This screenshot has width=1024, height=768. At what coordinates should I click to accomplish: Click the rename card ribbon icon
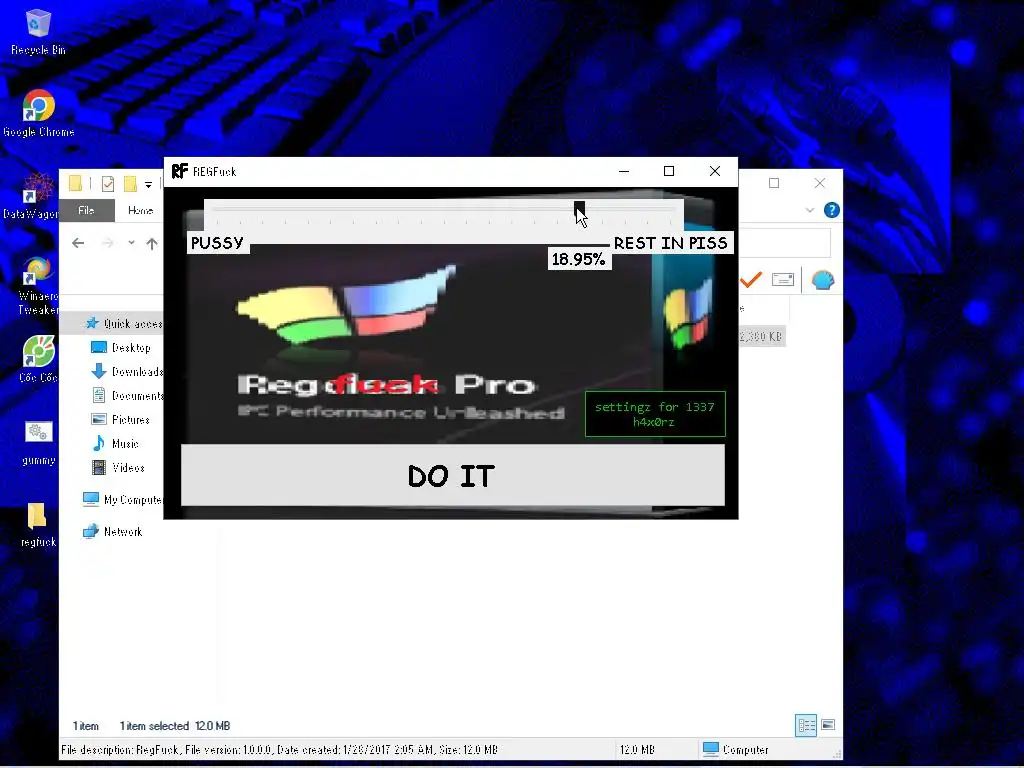[782, 280]
